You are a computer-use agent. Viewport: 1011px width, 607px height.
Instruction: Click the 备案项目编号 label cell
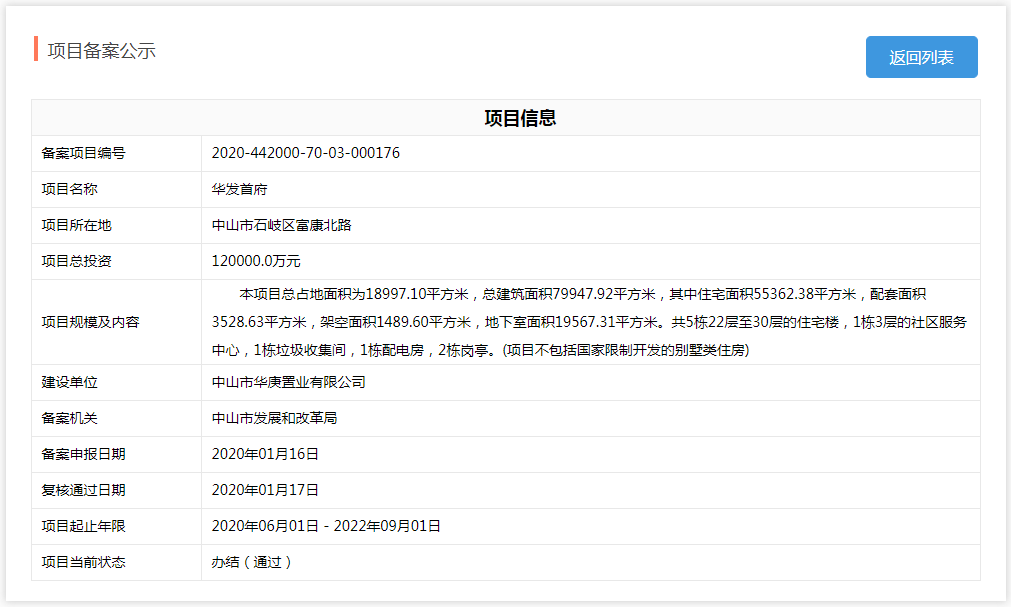point(117,154)
